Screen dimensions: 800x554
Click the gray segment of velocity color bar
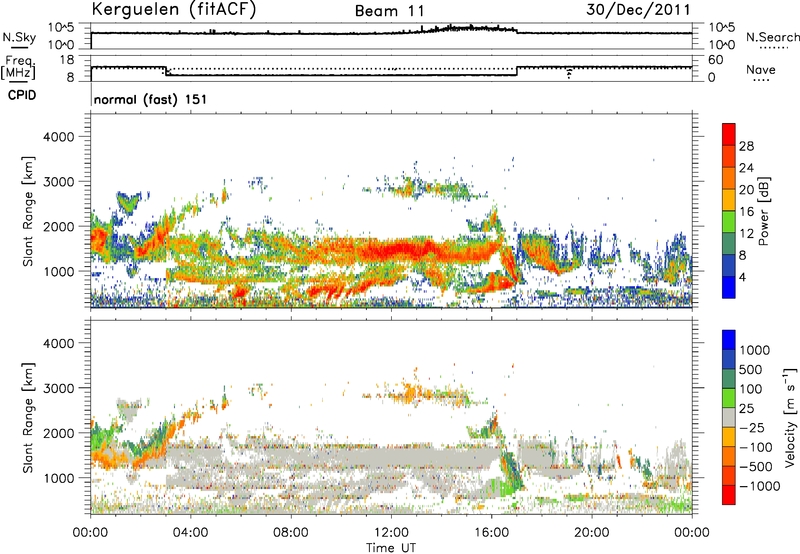click(x=729, y=417)
